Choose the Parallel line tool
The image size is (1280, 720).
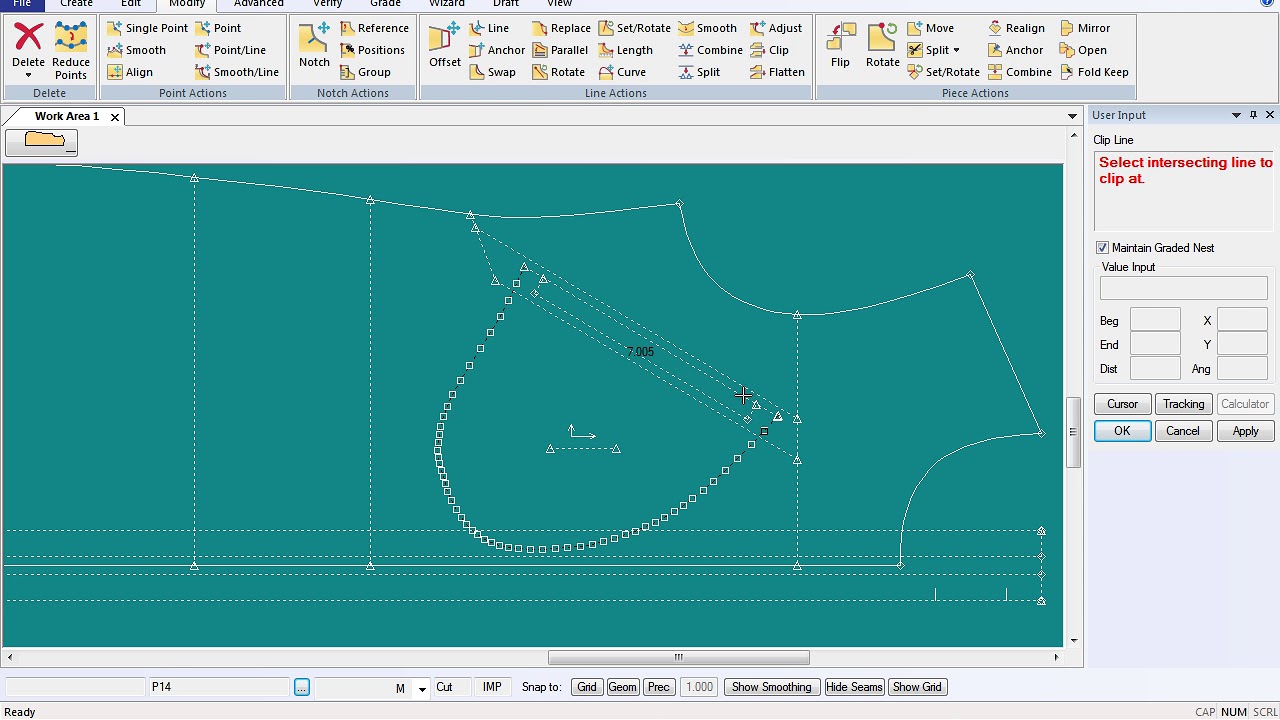[x=560, y=50]
